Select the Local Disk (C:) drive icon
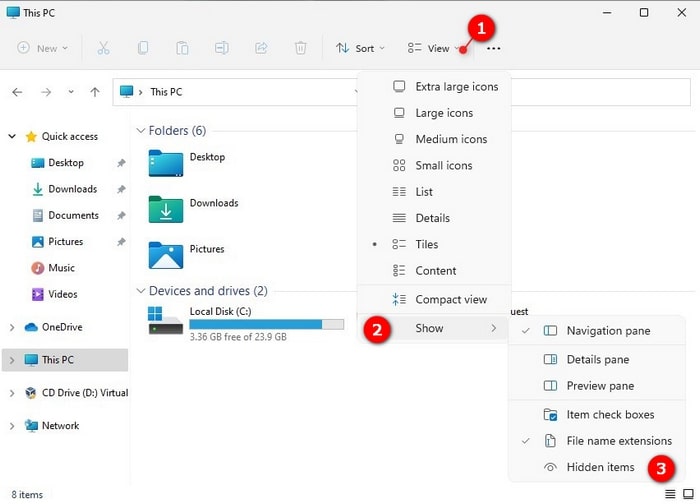700x504 pixels. (x=165, y=320)
